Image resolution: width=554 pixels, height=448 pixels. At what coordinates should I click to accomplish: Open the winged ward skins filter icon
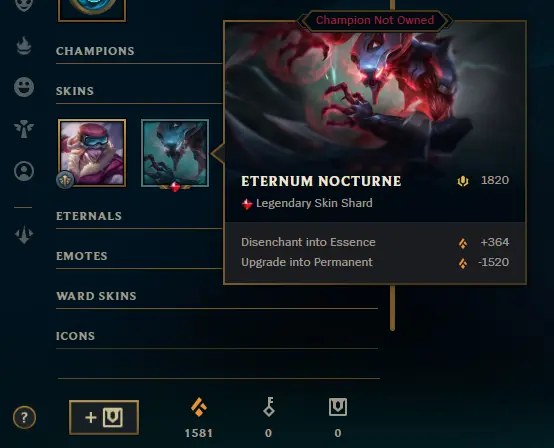click(x=24, y=129)
